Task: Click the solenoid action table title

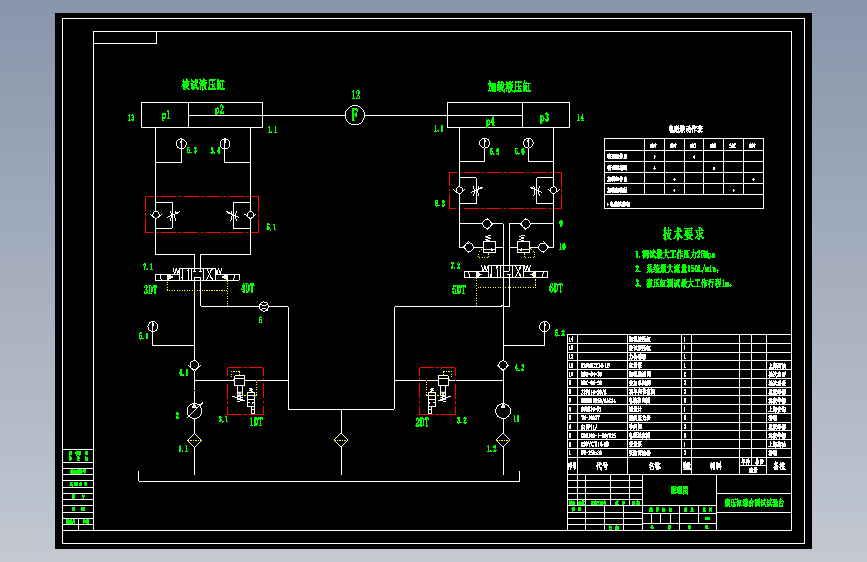Action: pos(686,129)
